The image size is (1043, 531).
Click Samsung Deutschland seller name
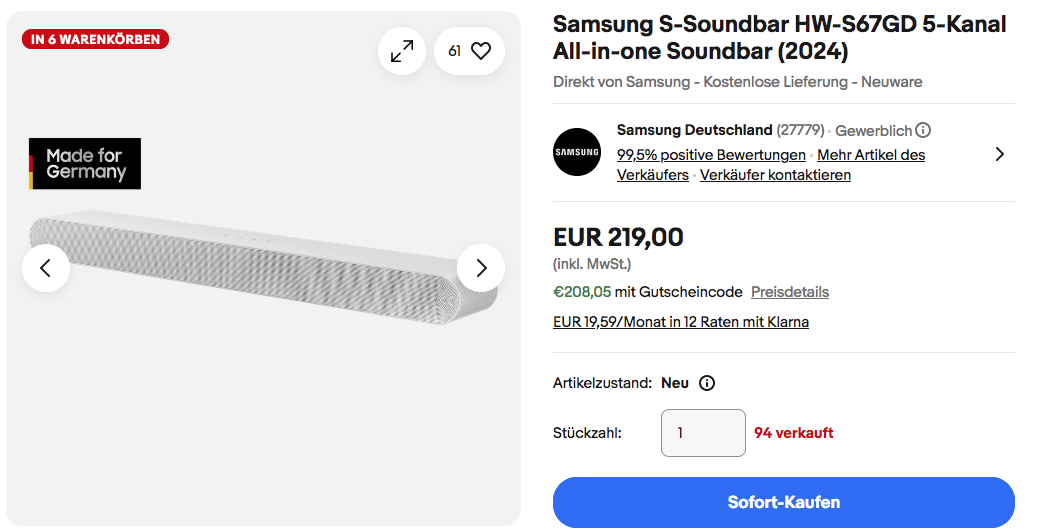click(x=694, y=130)
